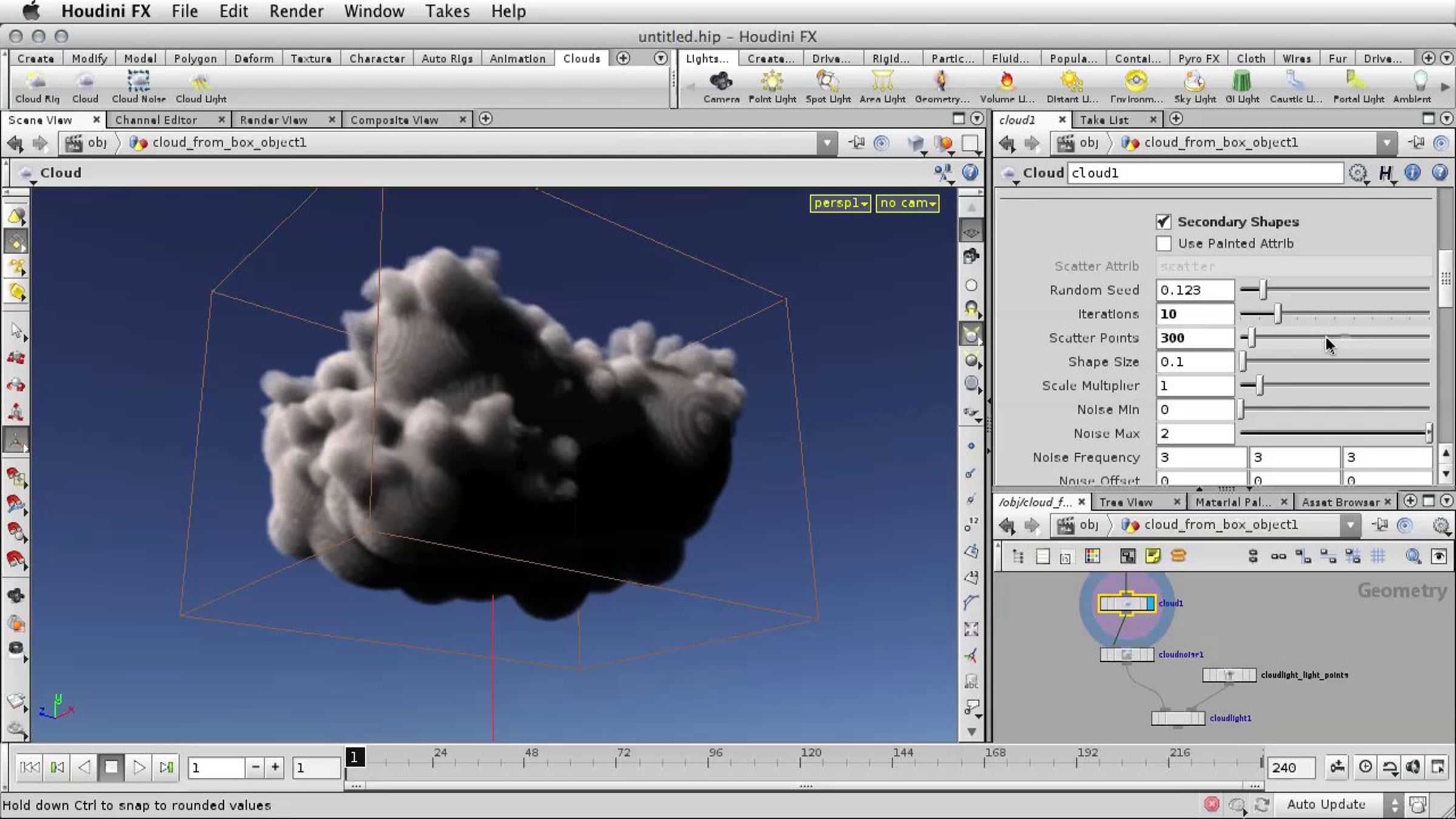Click obj in the Scene View path

97,143
